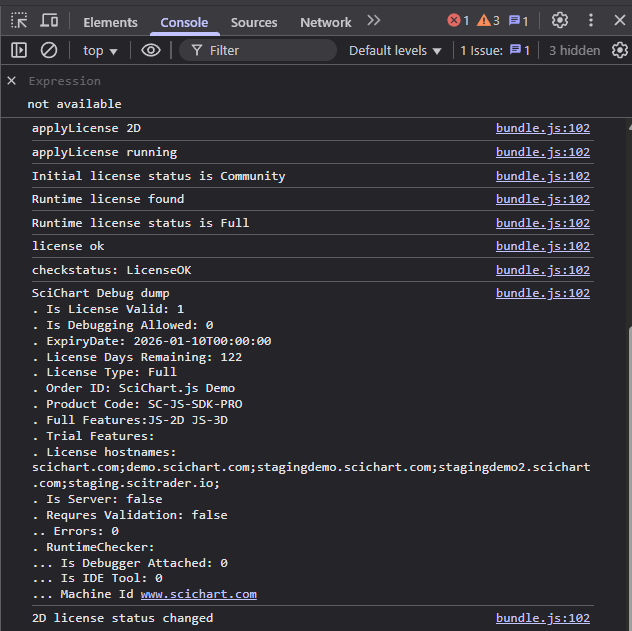Switch to the Elements tab
Screen dimensions: 632x631
coord(110,23)
